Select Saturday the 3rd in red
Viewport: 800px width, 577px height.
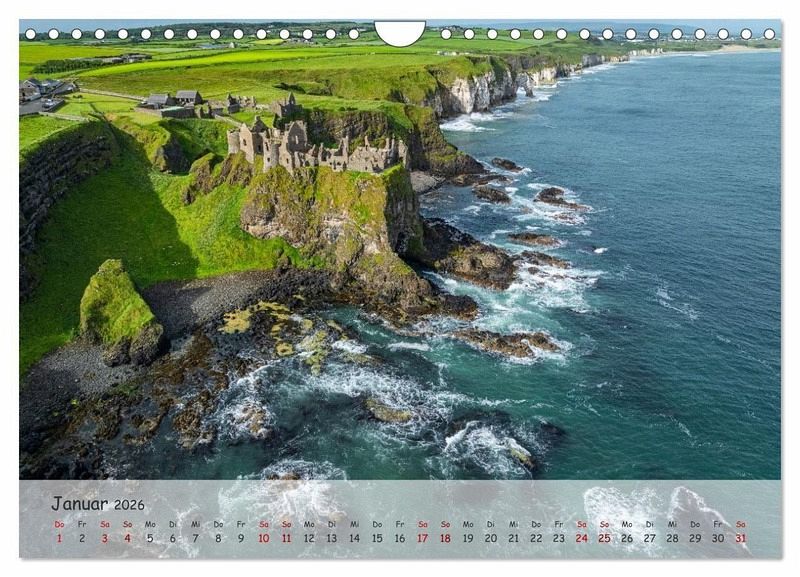104,538
